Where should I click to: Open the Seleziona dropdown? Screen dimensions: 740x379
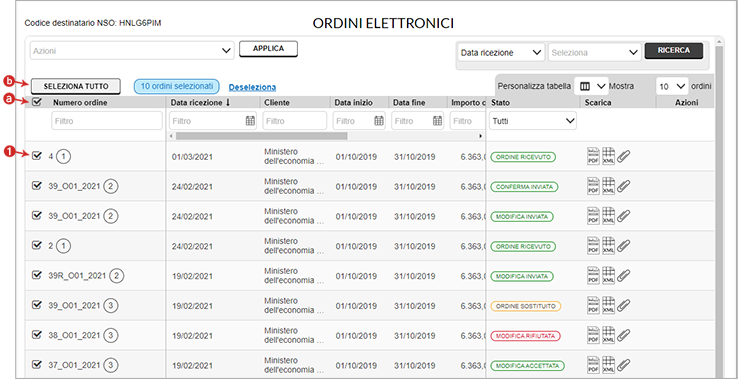pos(595,52)
